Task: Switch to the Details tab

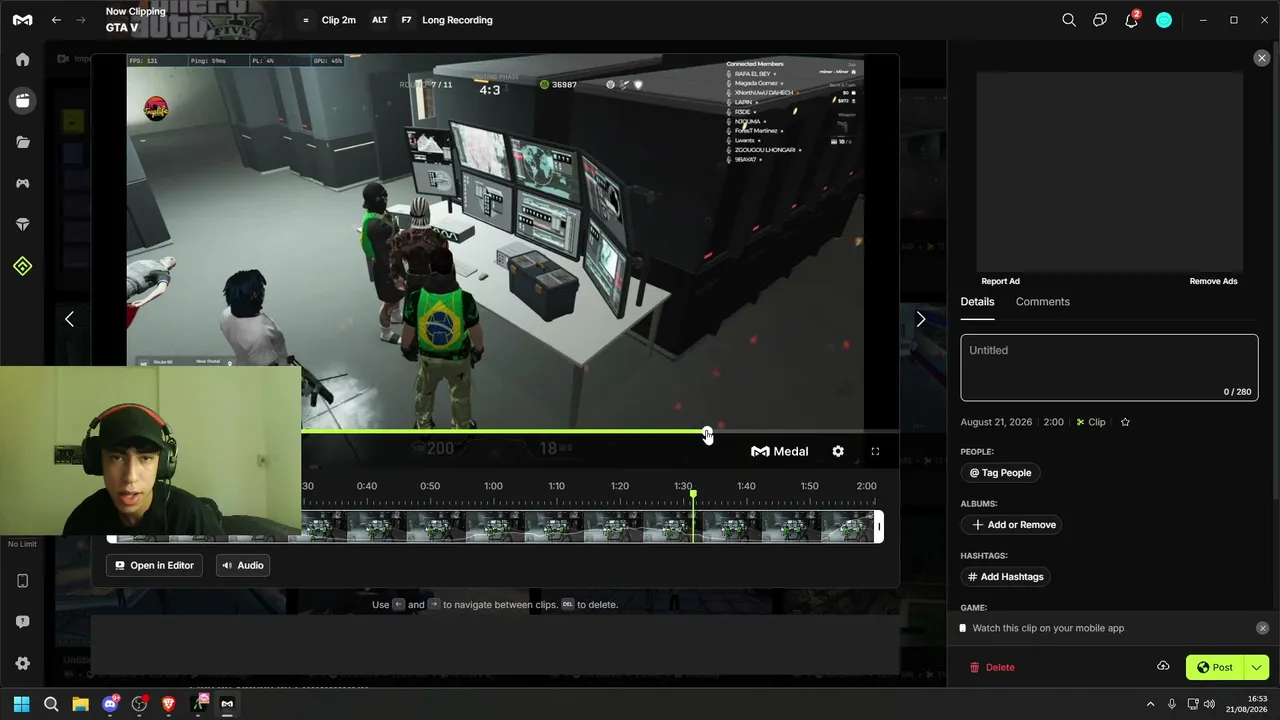Action: pos(977,302)
